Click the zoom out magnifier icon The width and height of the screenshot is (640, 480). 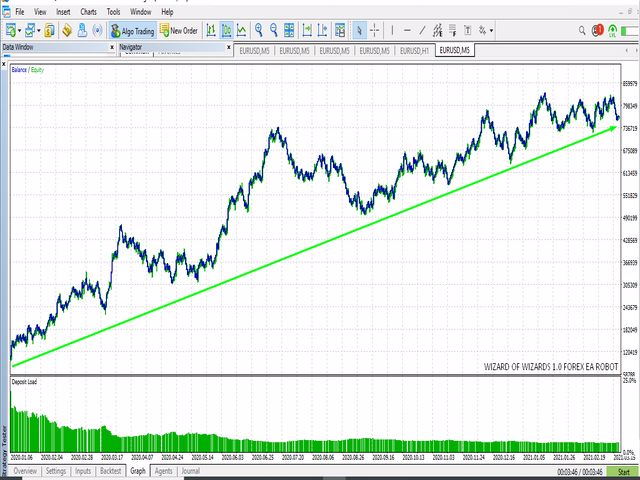(275, 31)
